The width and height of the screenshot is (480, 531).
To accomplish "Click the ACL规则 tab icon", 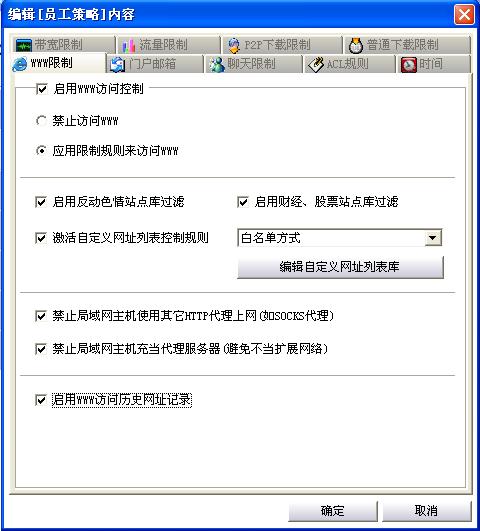I will (x=316, y=64).
